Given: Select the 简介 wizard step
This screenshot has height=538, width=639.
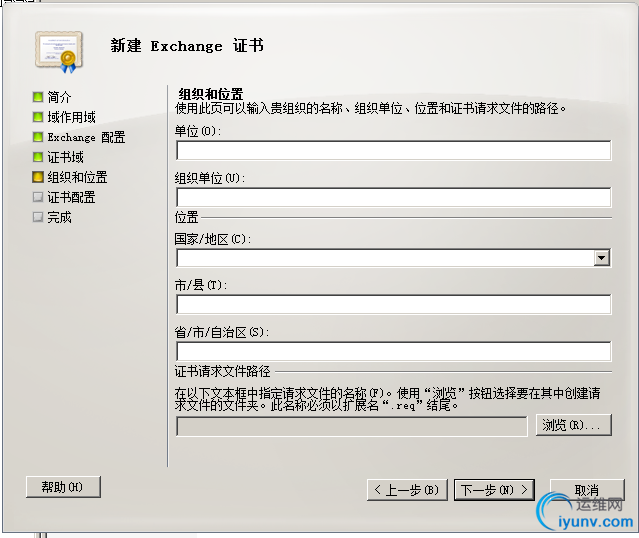Looking at the screenshot, I should pos(59,97).
